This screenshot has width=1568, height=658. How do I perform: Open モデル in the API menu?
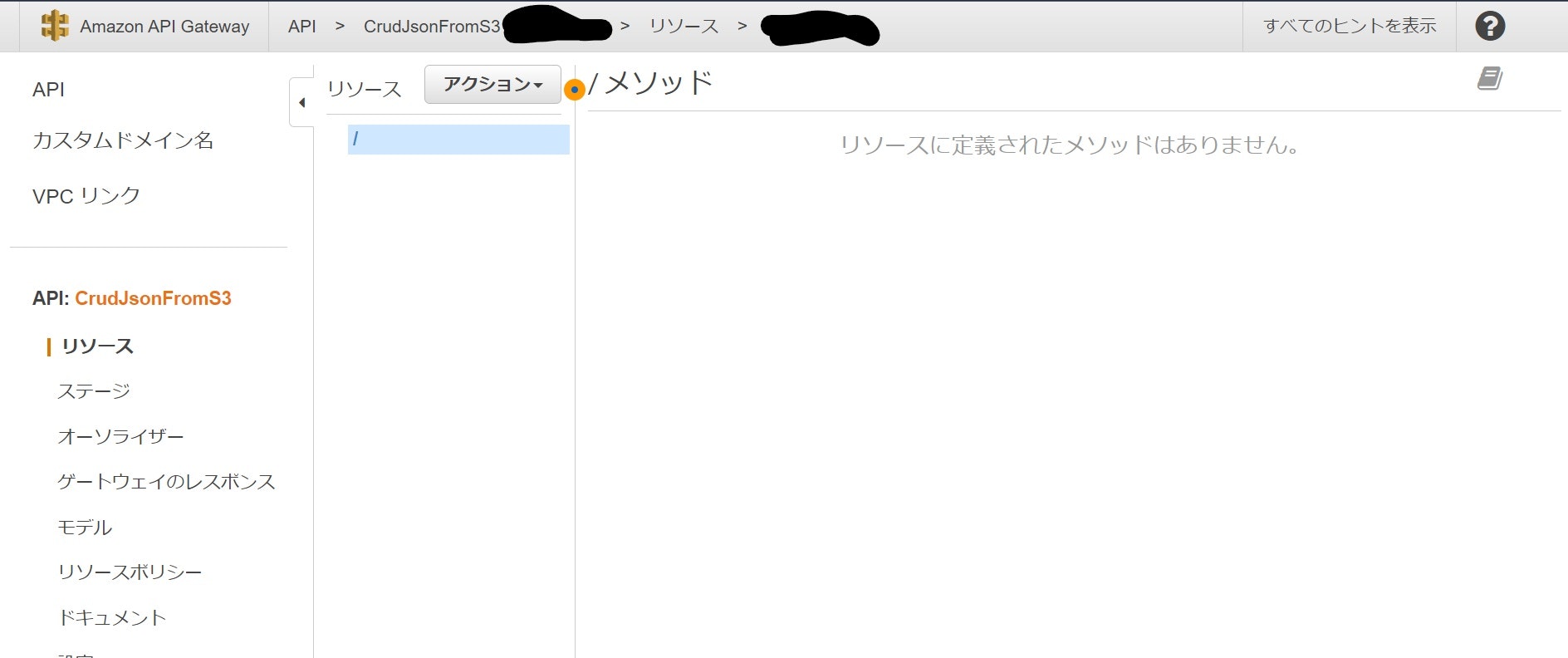point(85,528)
